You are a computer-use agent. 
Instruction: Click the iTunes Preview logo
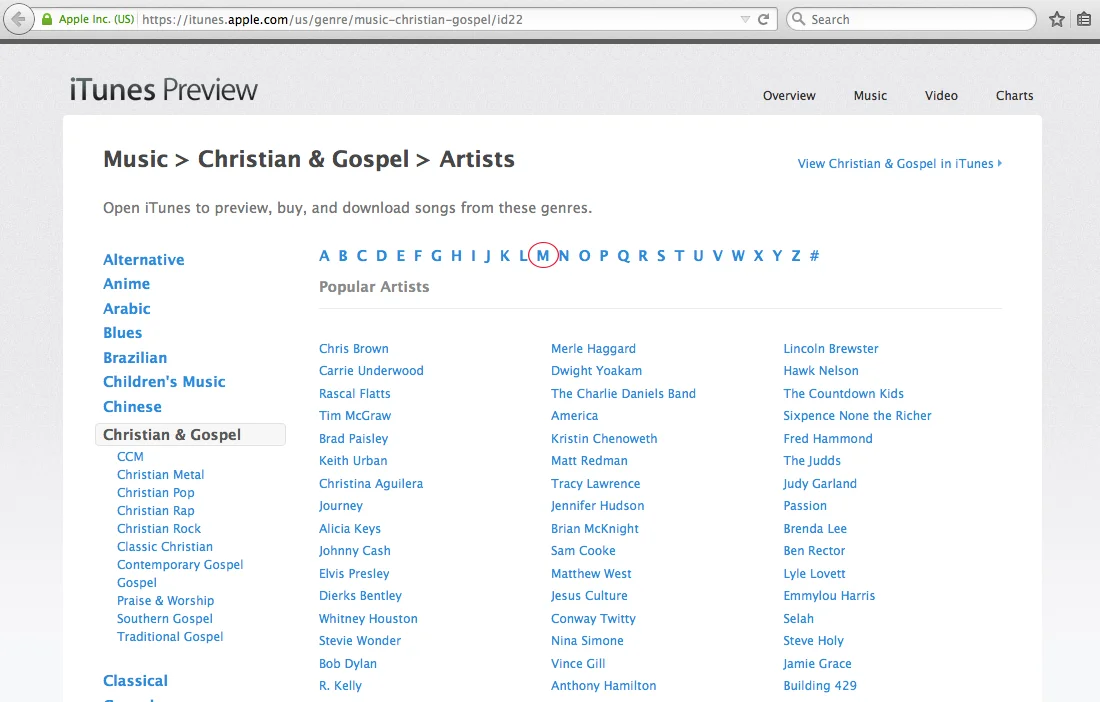click(x=163, y=90)
